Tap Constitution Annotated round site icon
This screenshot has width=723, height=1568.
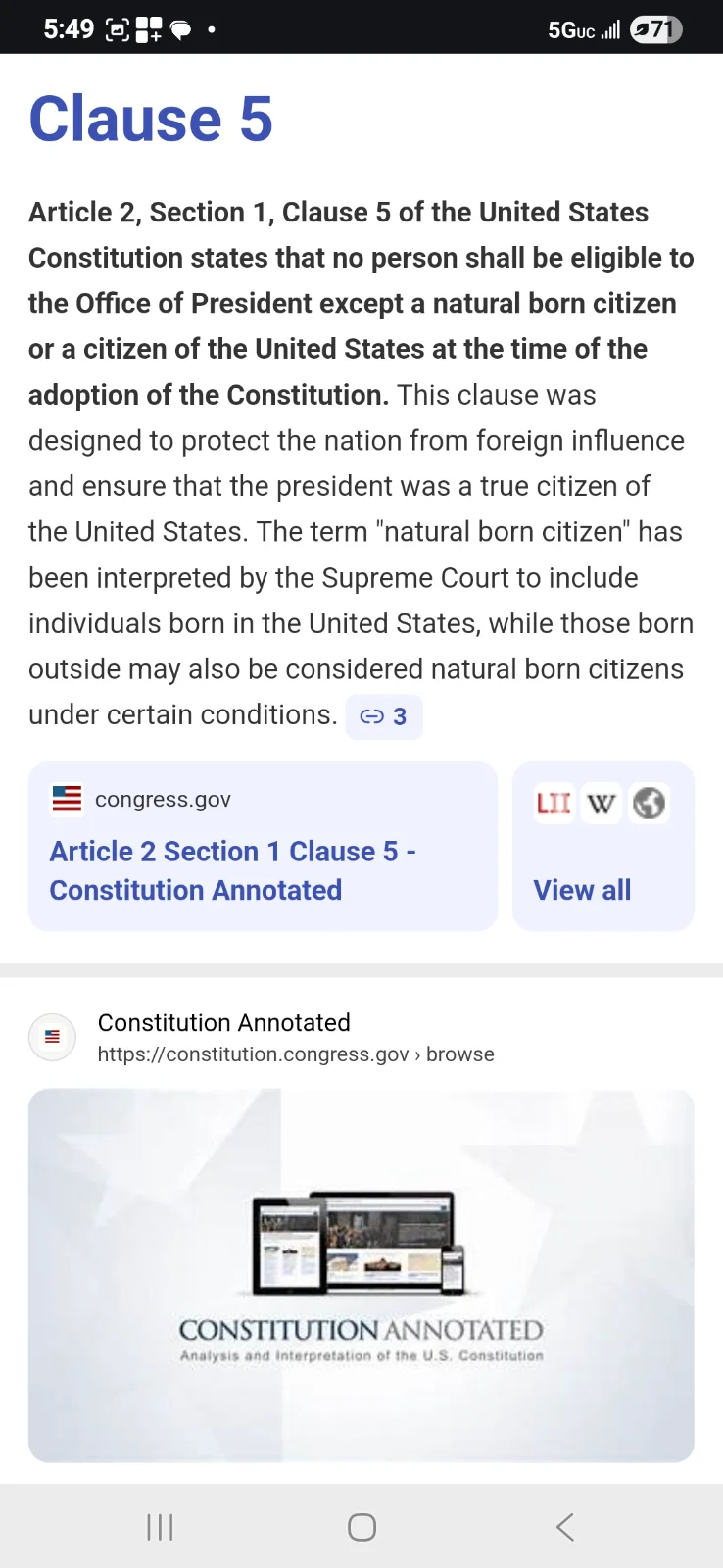(53, 1037)
